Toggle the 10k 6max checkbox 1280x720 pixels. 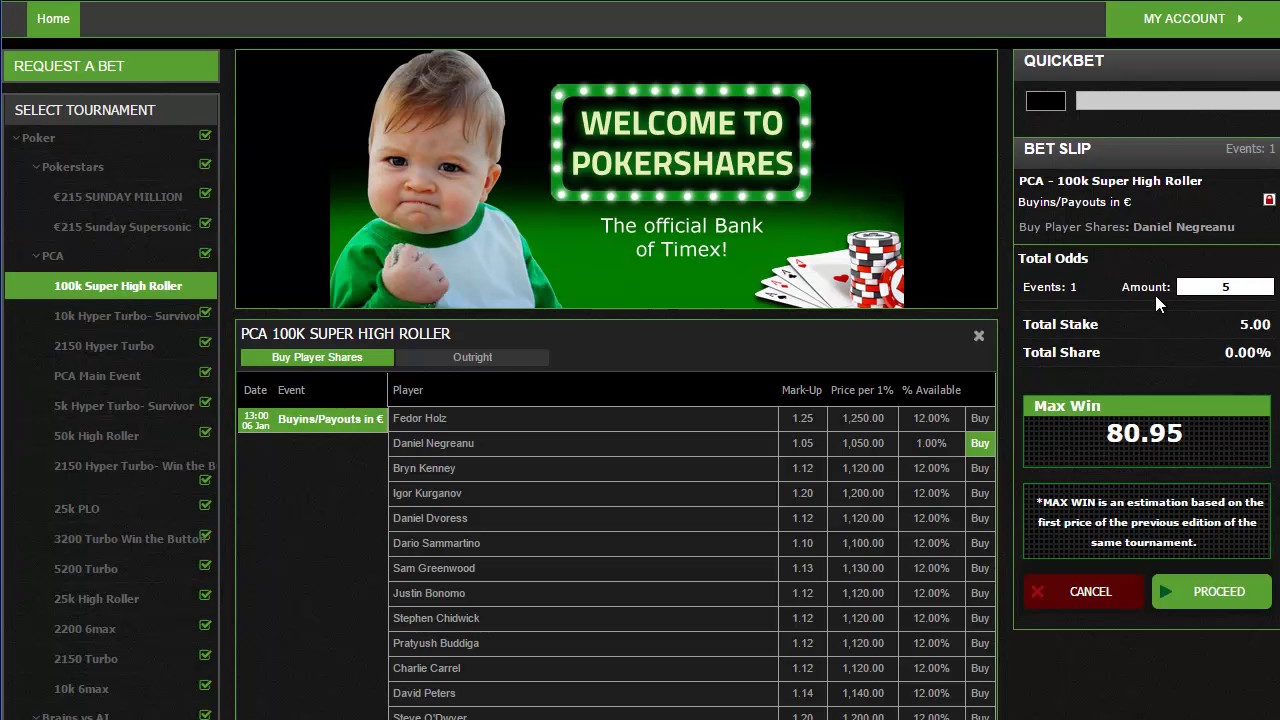(205, 686)
